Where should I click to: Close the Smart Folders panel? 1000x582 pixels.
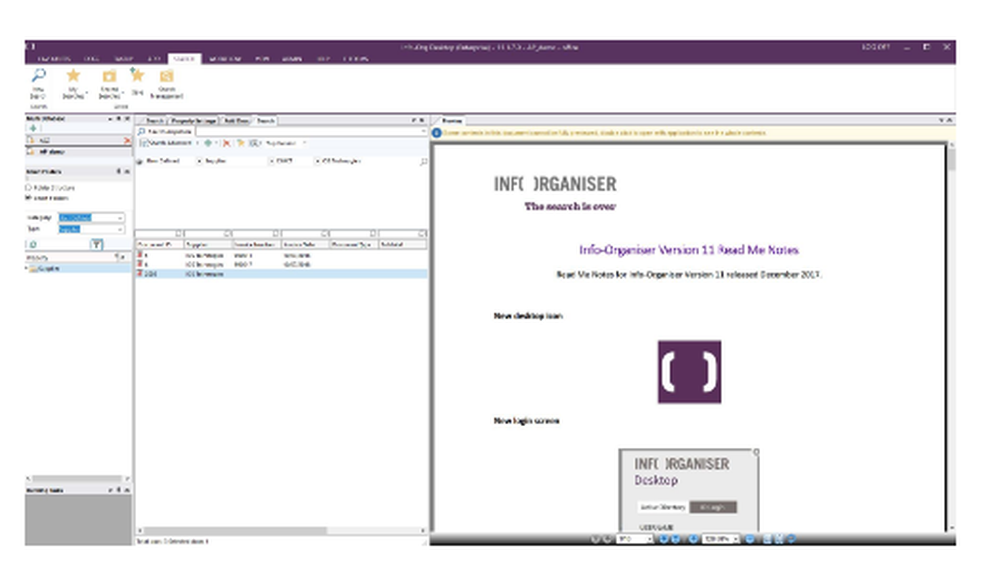[x=127, y=171]
